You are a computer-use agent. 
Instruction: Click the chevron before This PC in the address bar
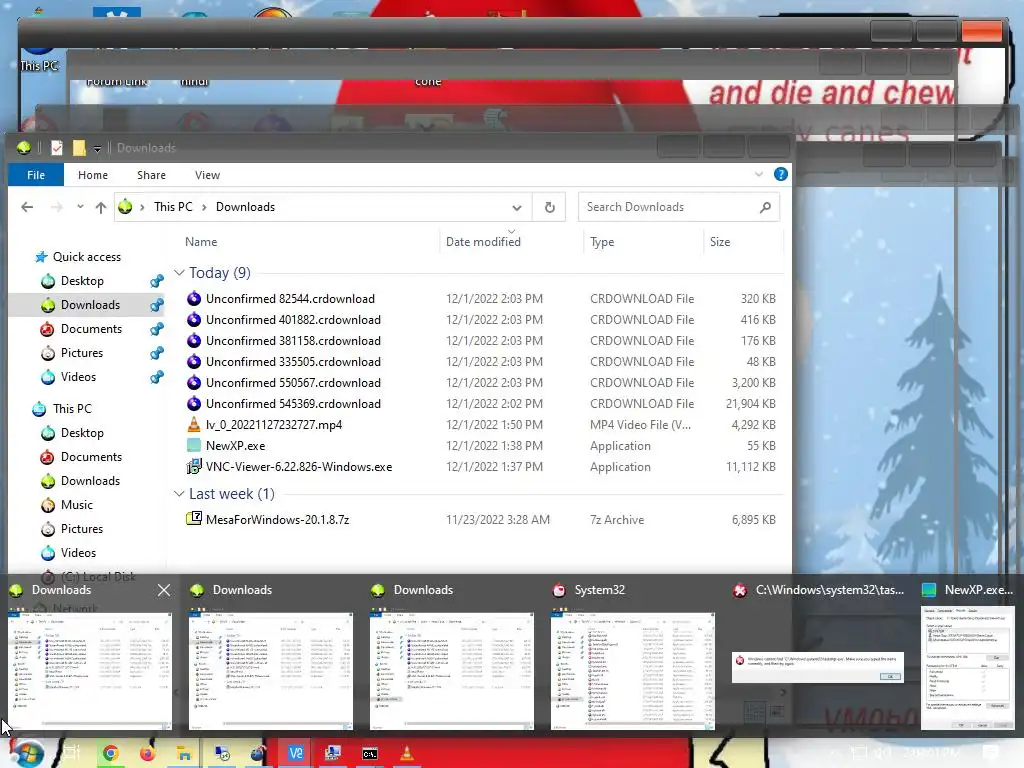(142, 207)
